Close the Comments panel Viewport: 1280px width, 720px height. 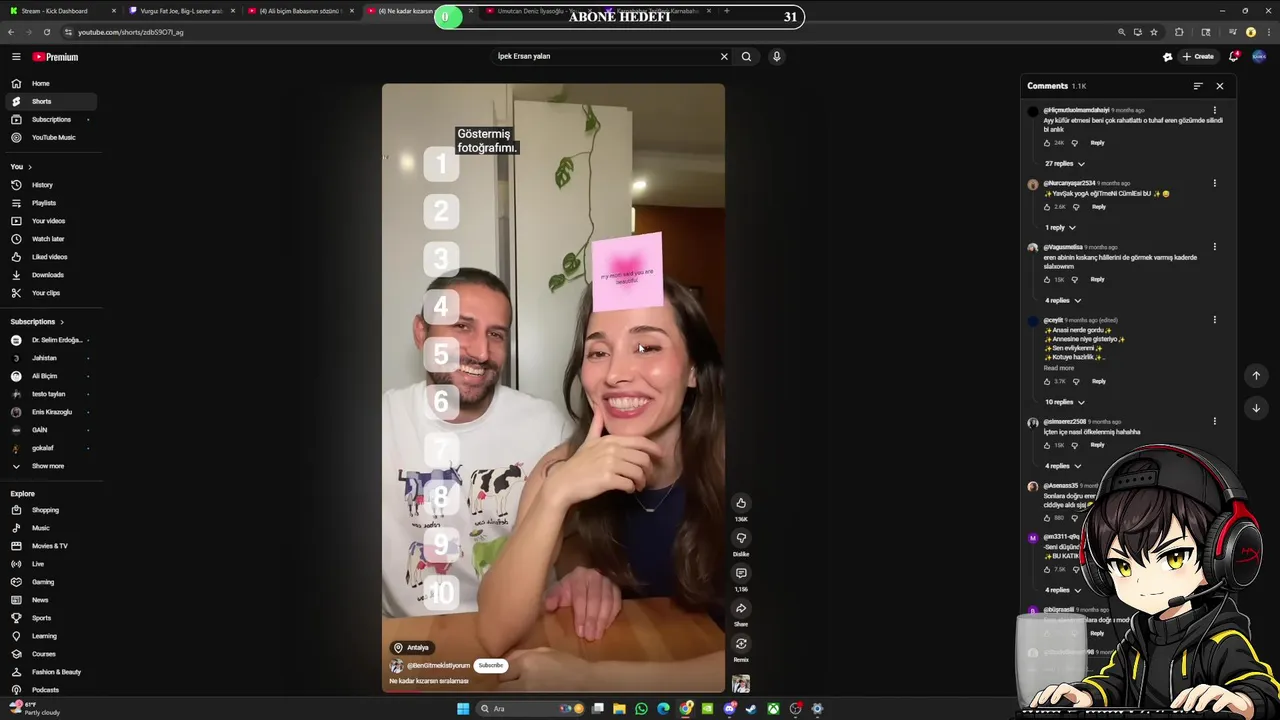tap(1219, 86)
